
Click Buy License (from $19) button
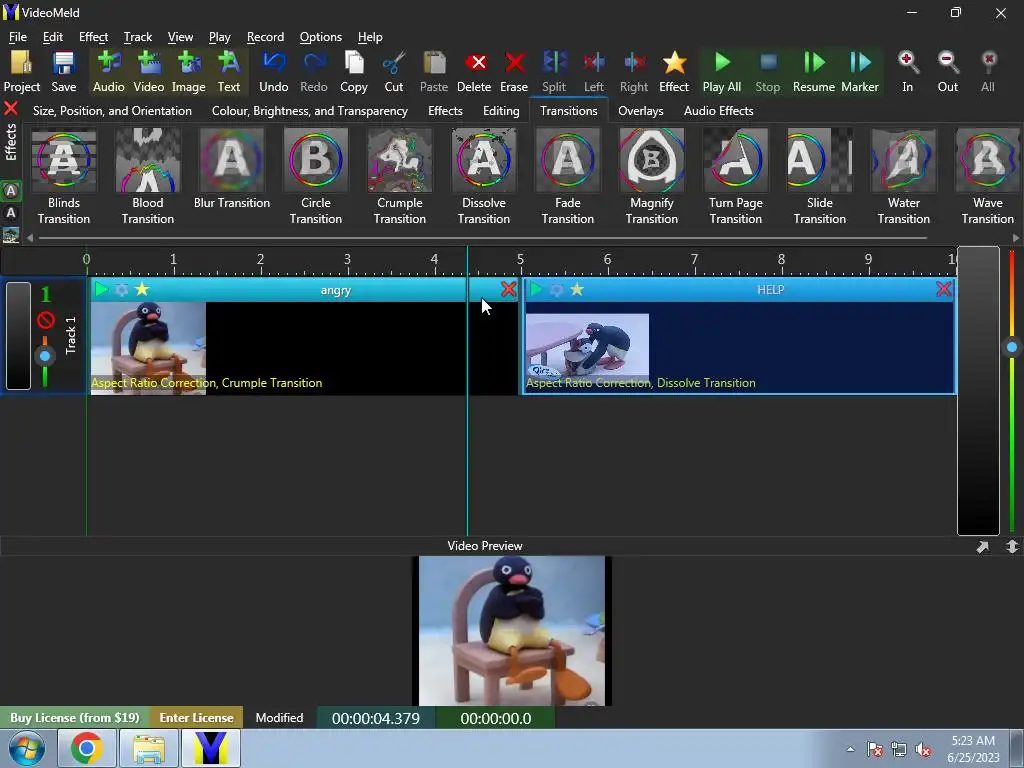coord(74,718)
